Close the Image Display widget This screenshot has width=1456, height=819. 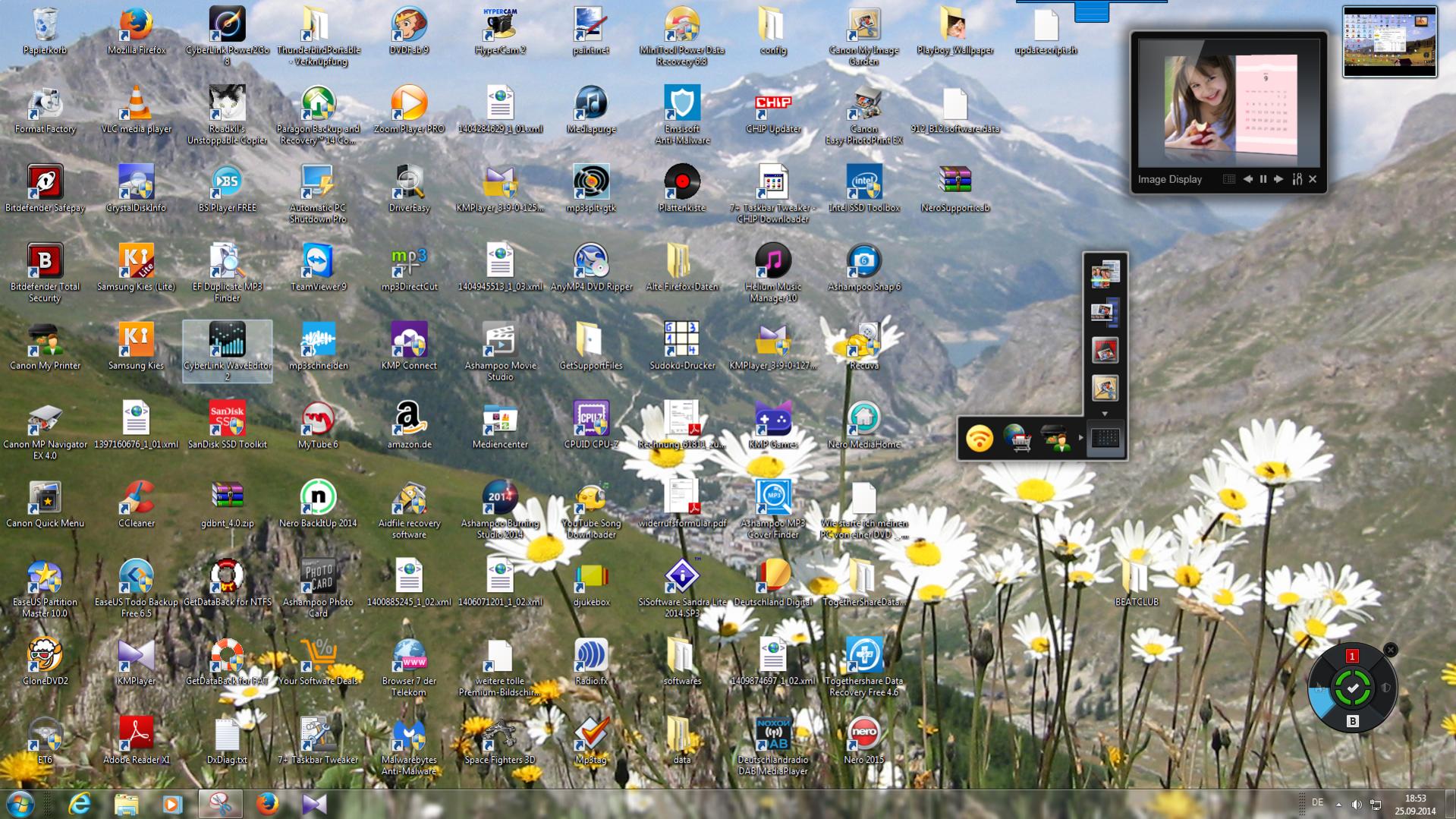1313,179
